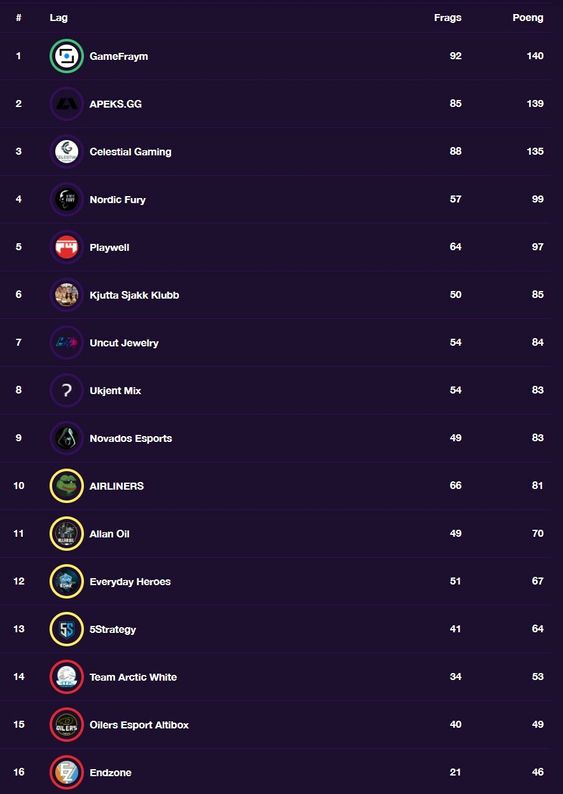This screenshot has height=794, width=563.
Task: Sort by the Frags column header
Action: click(x=448, y=18)
